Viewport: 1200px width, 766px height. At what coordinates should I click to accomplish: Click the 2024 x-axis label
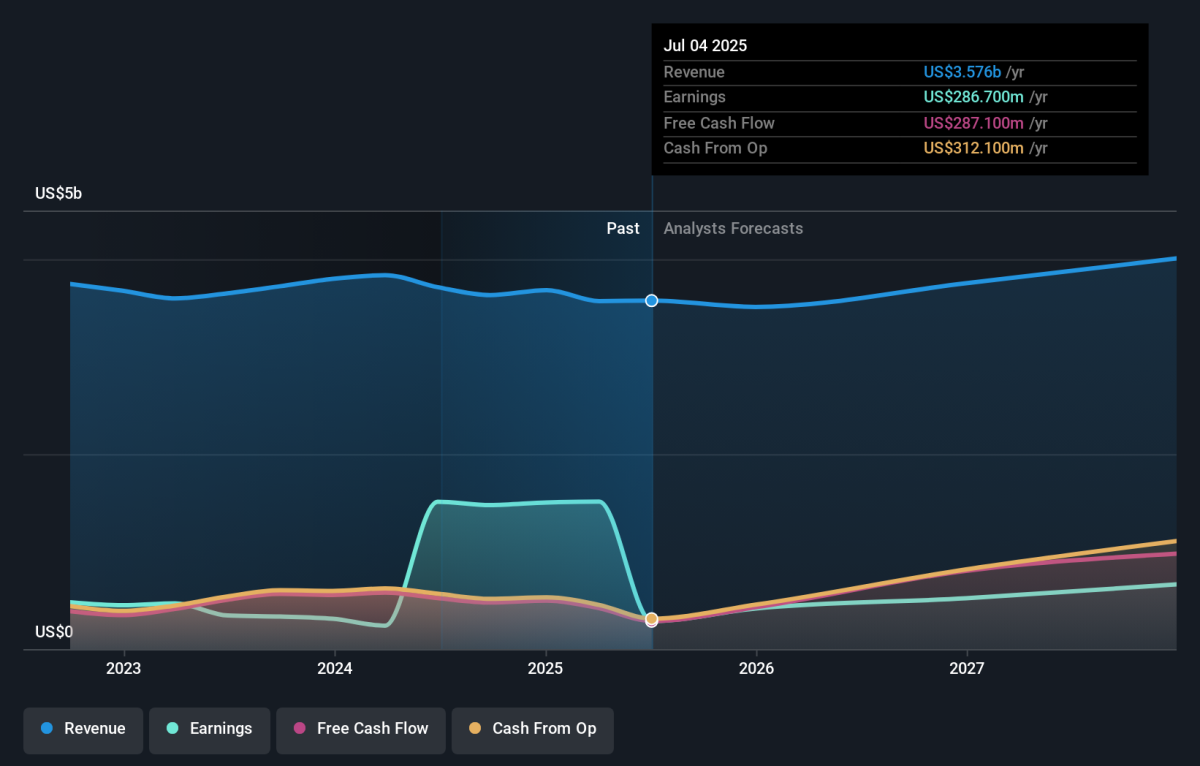pos(335,667)
